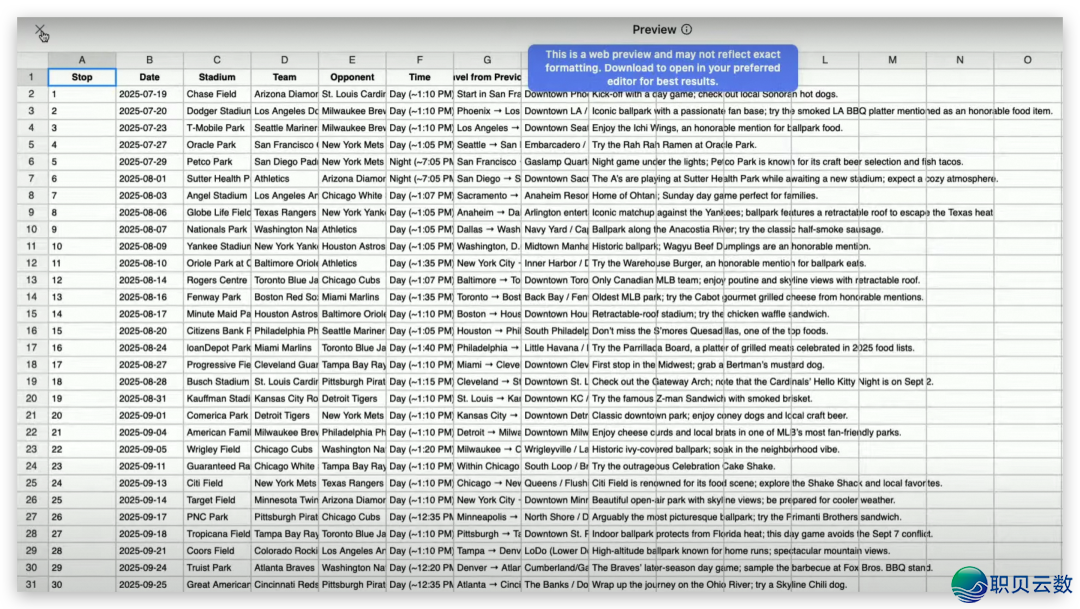This screenshot has width=1080, height=609.
Task: Click the 'Petco Park' cell
Action: tap(217, 161)
